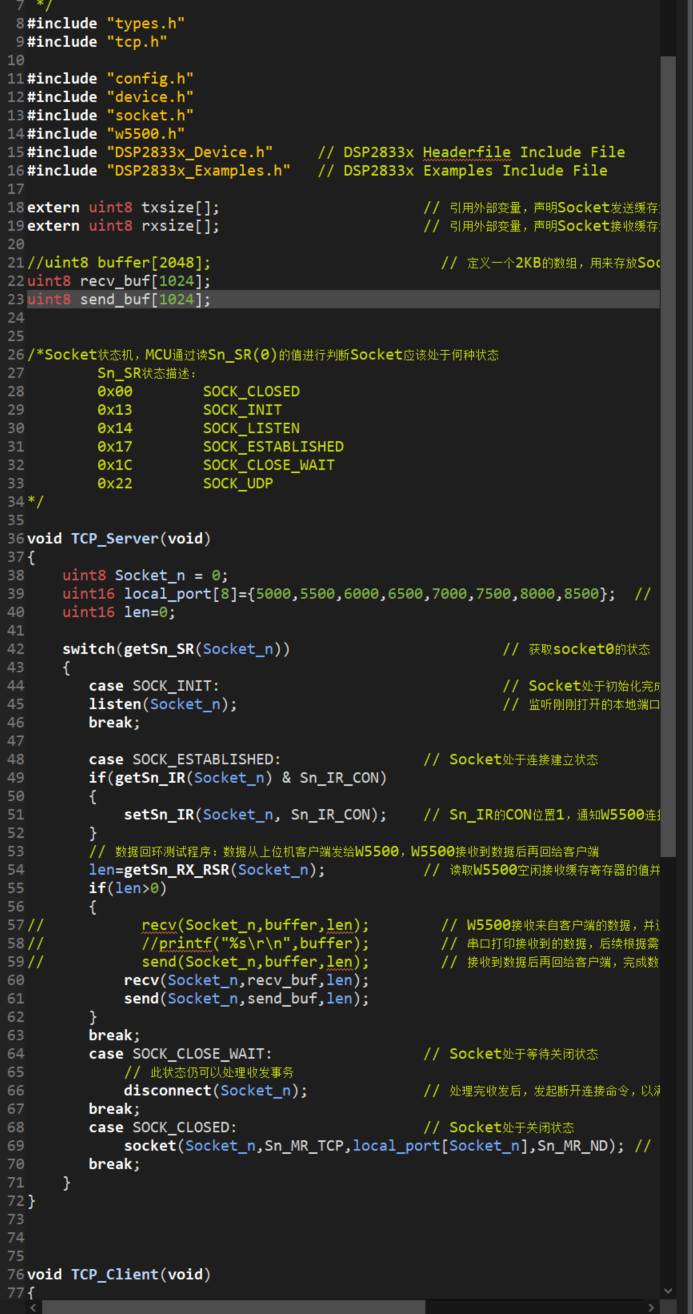Click 'Sn_MR_TCP' argument in socket call
The image size is (693, 1314).
(304, 1146)
